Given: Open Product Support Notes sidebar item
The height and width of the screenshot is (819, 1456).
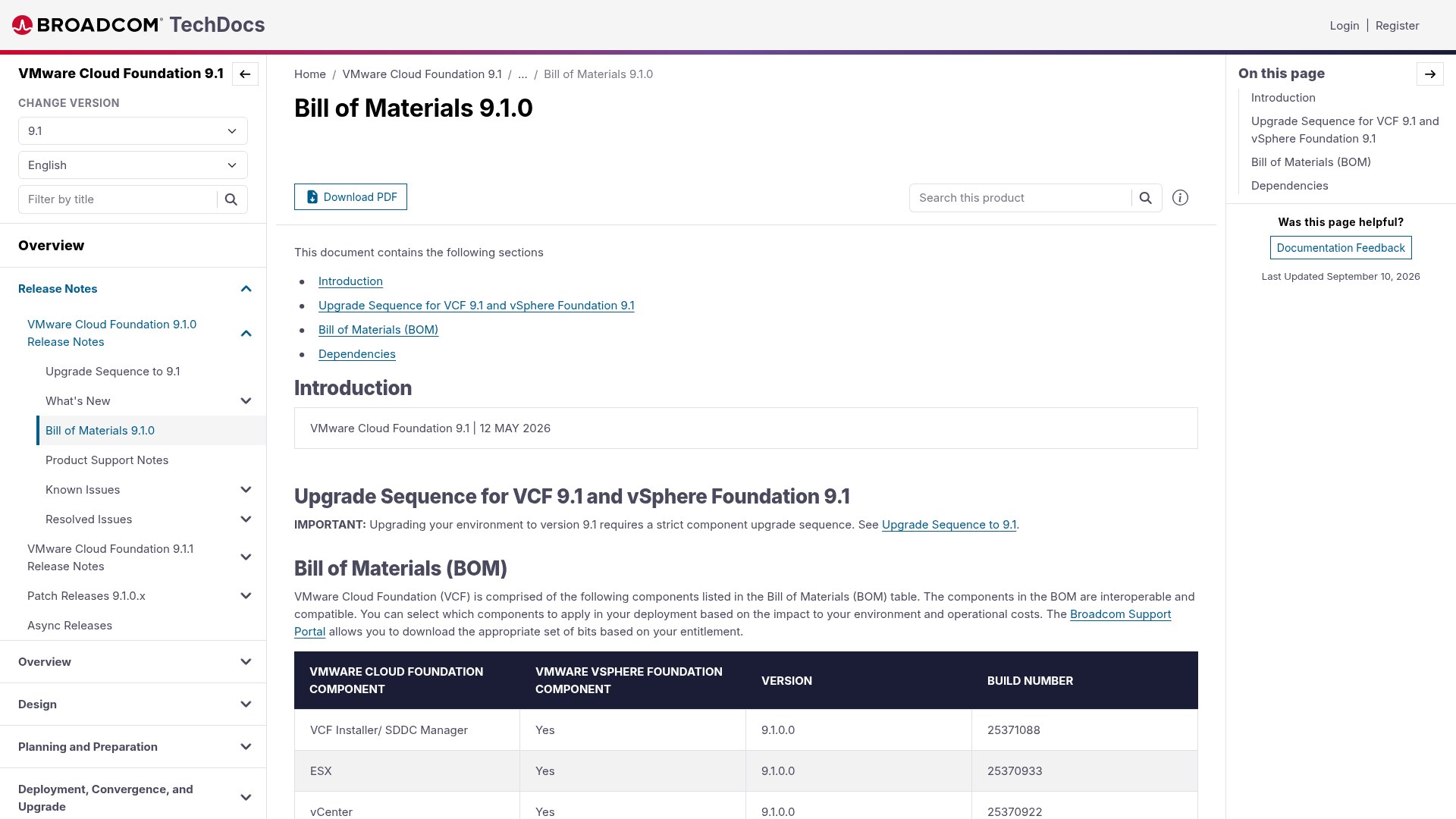Looking at the screenshot, I should pyautogui.click(x=107, y=460).
